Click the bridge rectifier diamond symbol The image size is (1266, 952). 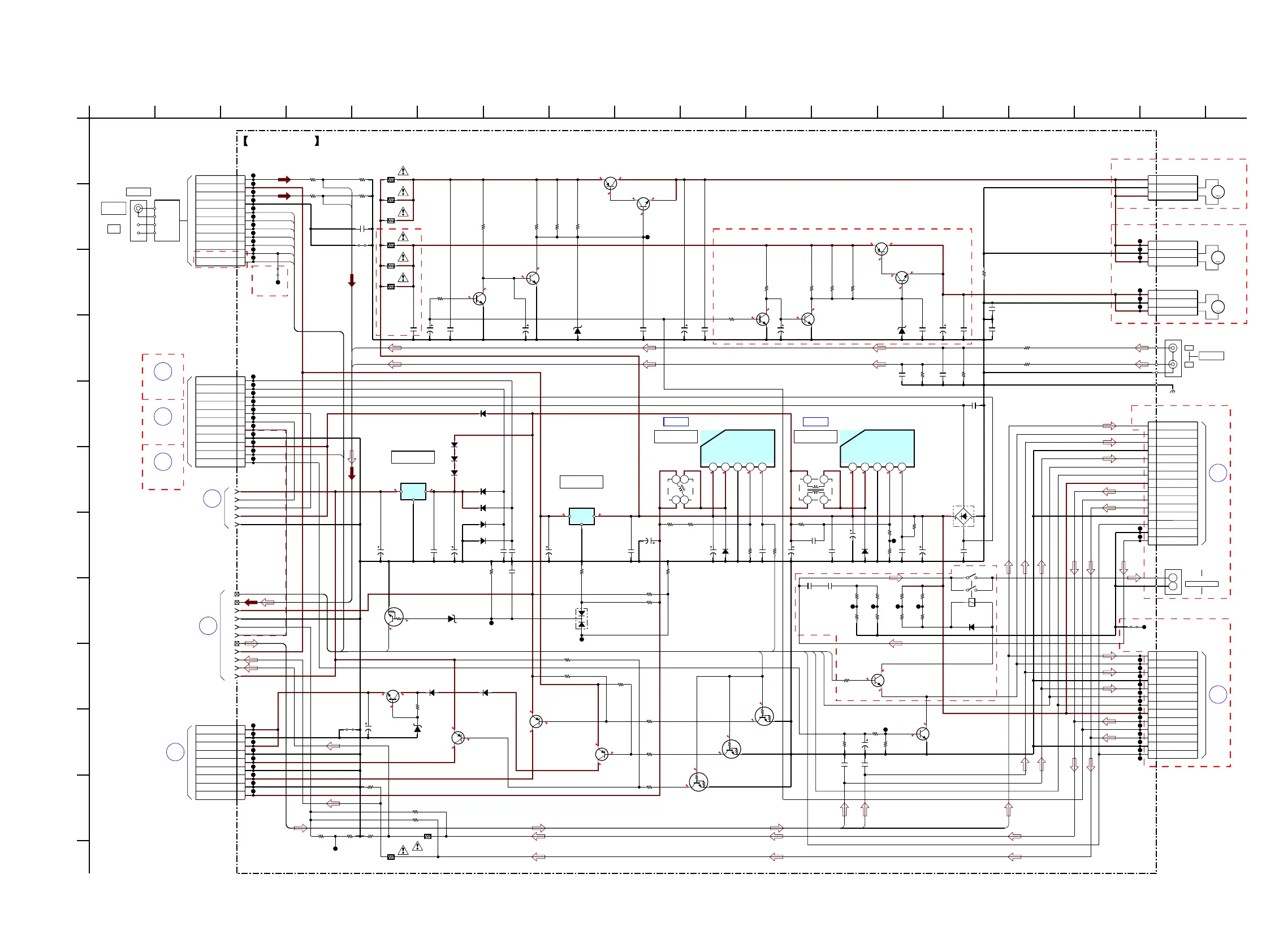click(x=963, y=516)
